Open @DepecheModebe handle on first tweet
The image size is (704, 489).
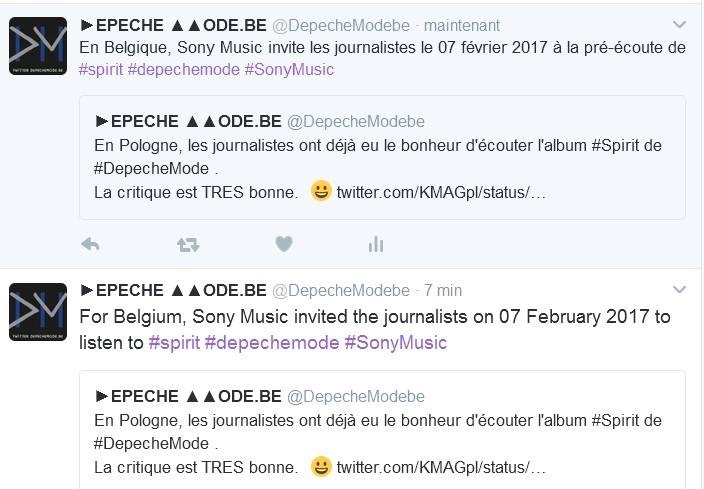point(341,26)
